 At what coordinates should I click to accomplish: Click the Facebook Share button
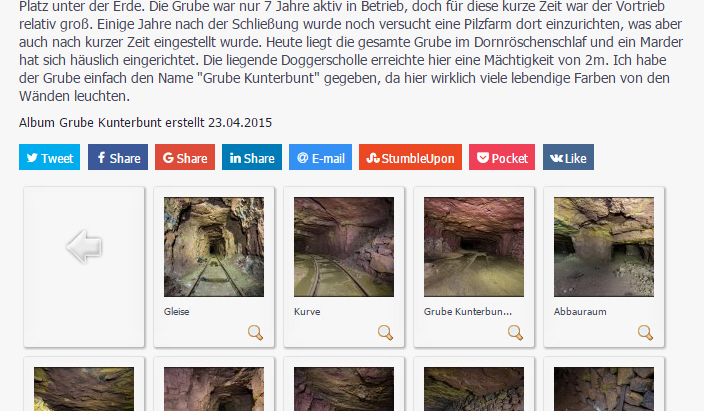(118, 157)
